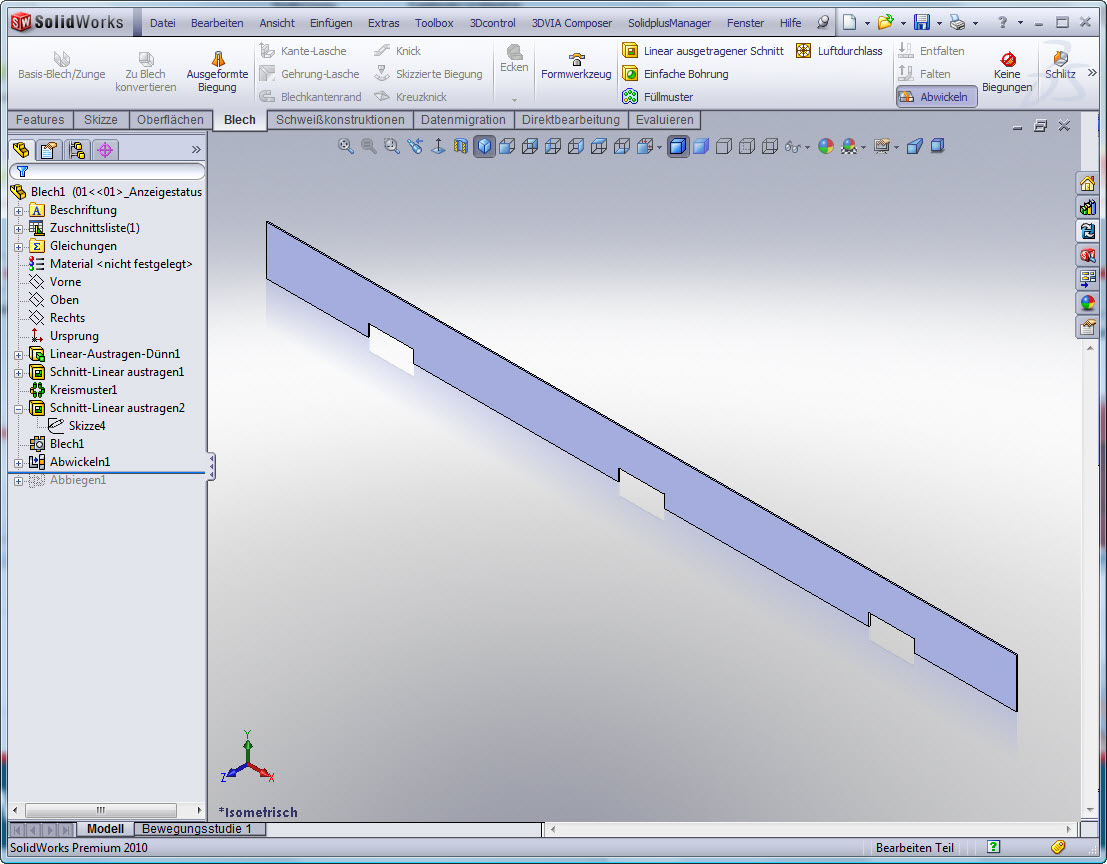The height and width of the screenshot is (864, 1107).
Task: Click Linear ausgetragener Schnitt button
Action: [x=702, y=51]
